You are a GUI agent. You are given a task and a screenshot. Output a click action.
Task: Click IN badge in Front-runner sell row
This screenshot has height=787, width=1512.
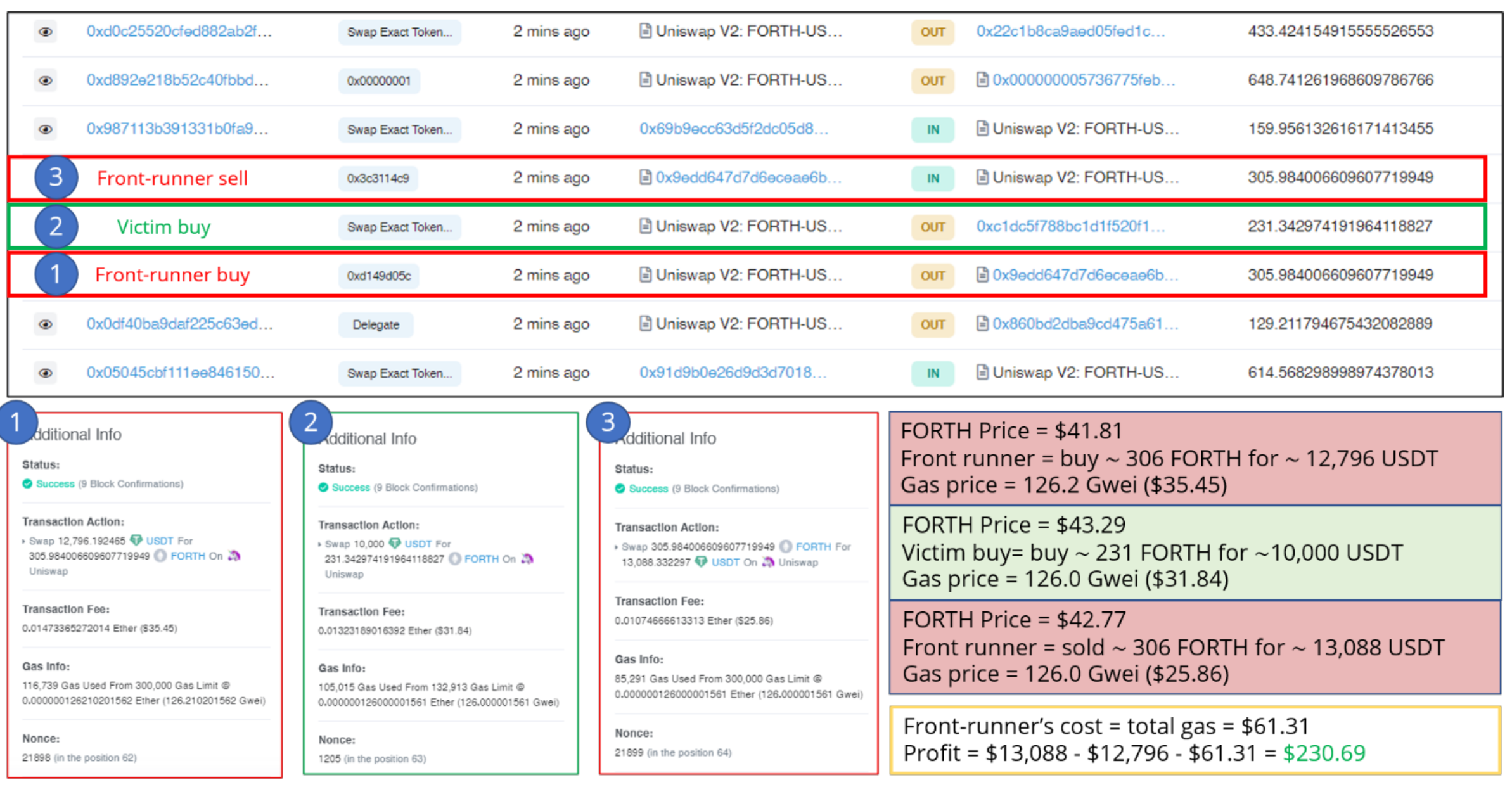tap(932, 178)
